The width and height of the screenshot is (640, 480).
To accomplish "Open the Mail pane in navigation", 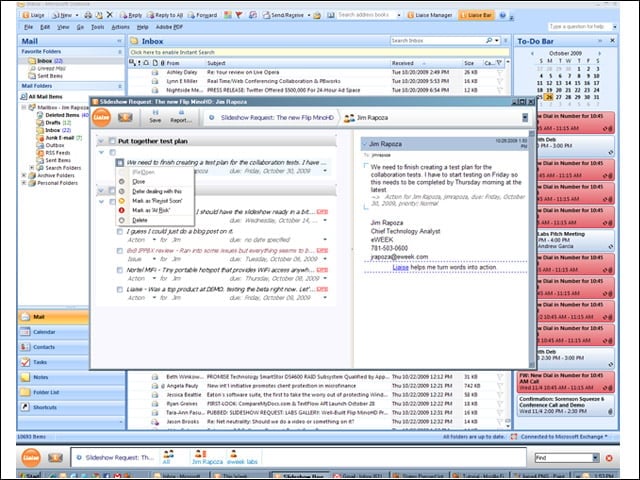I will pyautogui.click(x=53, y=317).
